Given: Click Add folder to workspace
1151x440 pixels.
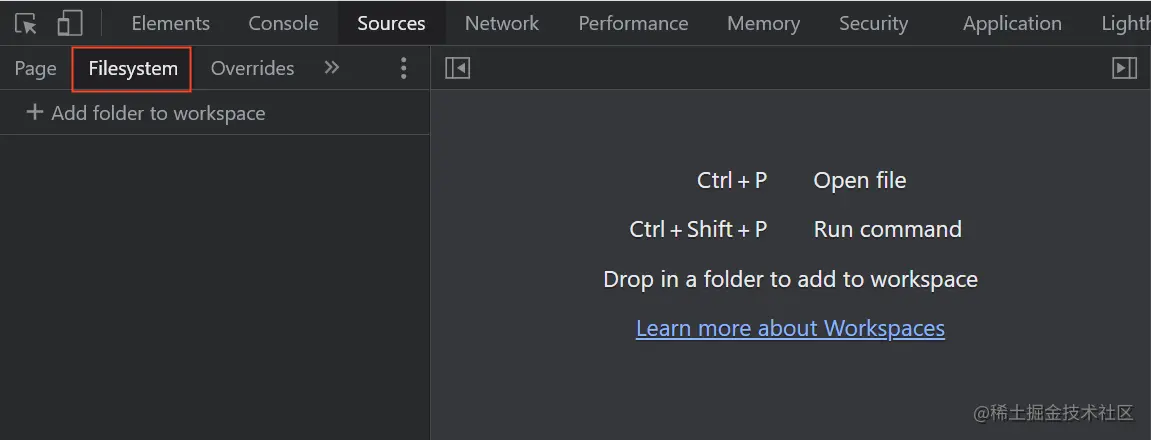Looking at the screenshot, I should coord(158,113).
